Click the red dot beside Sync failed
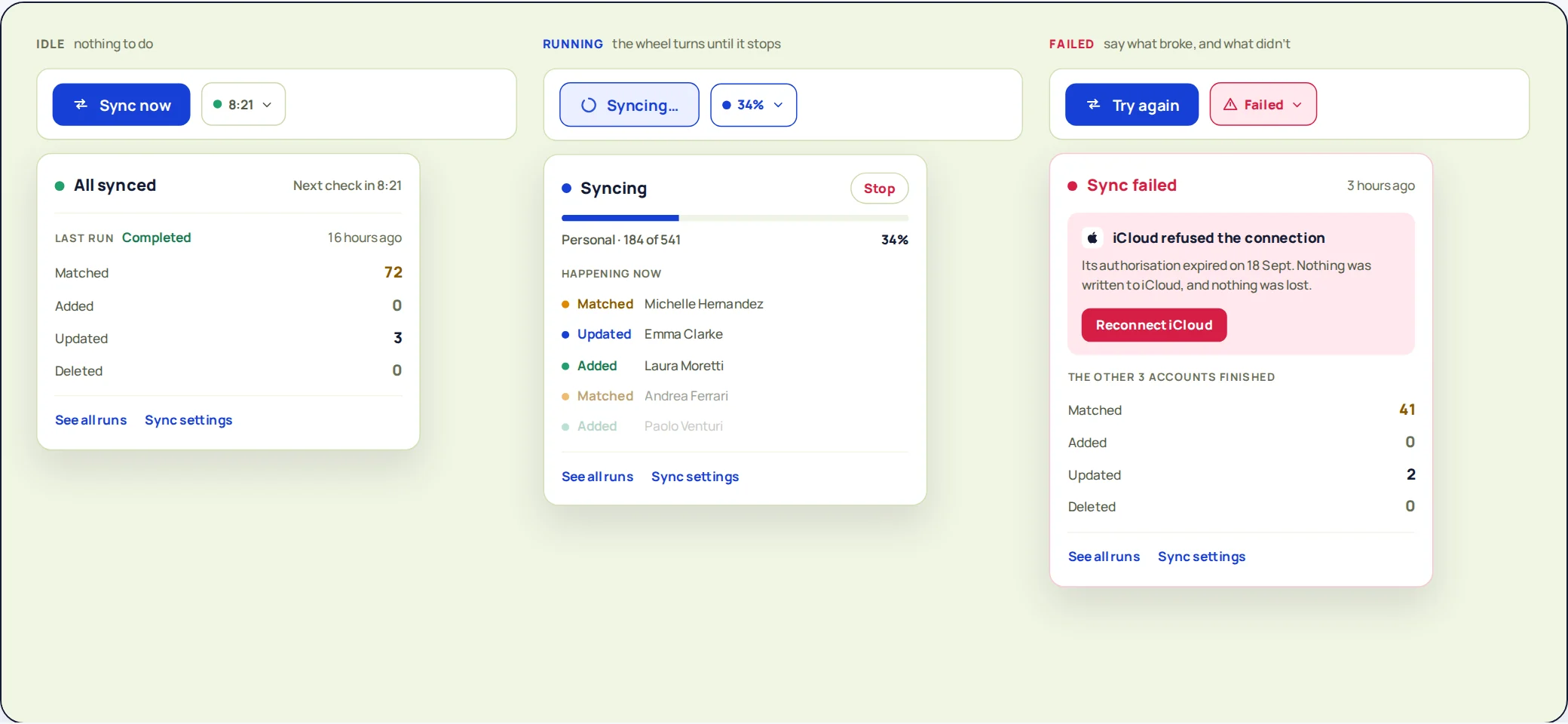1568x724 pixels. (x=1073, y=186)
